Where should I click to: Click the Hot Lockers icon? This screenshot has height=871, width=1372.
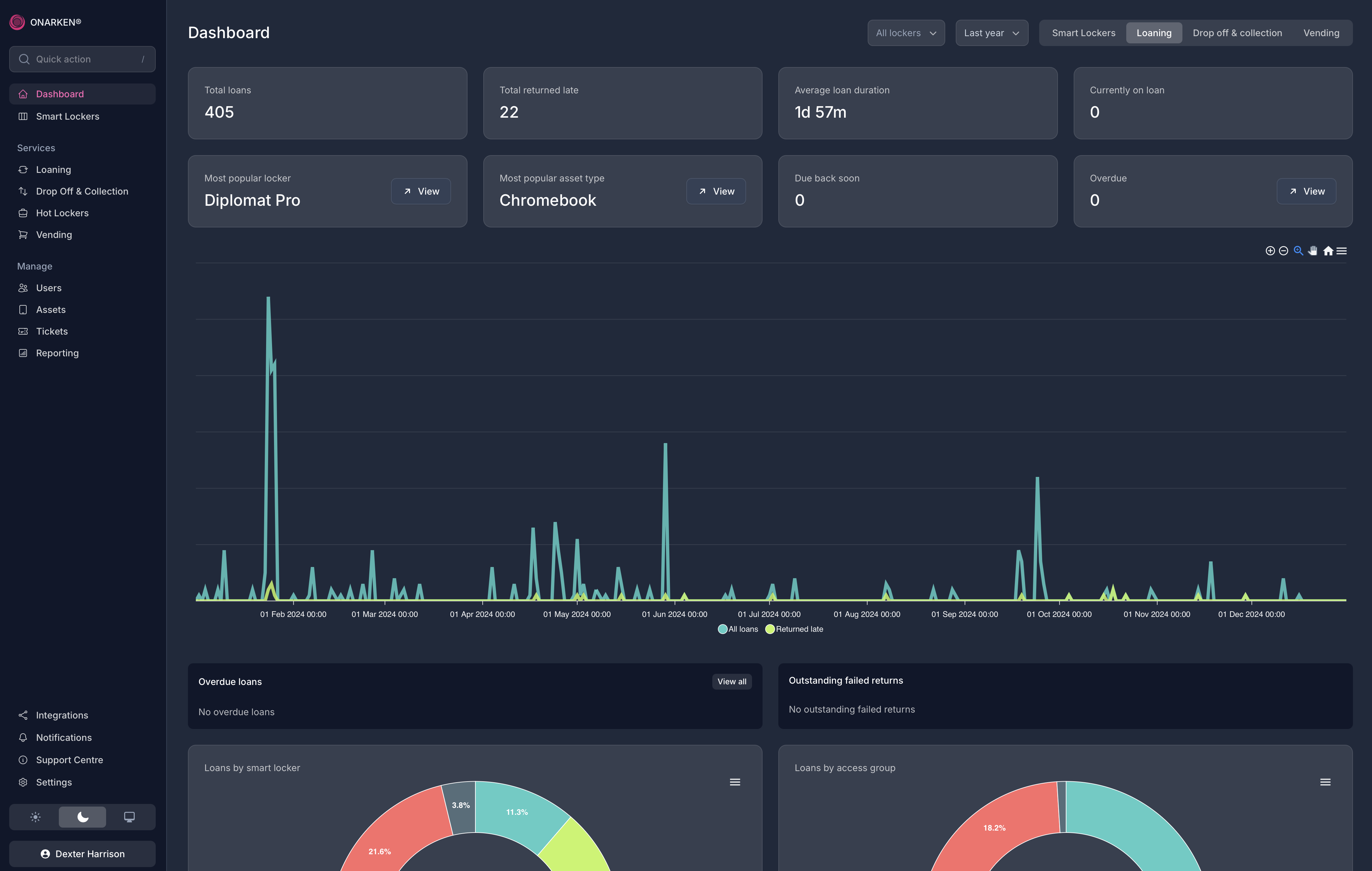click(23, 213)
